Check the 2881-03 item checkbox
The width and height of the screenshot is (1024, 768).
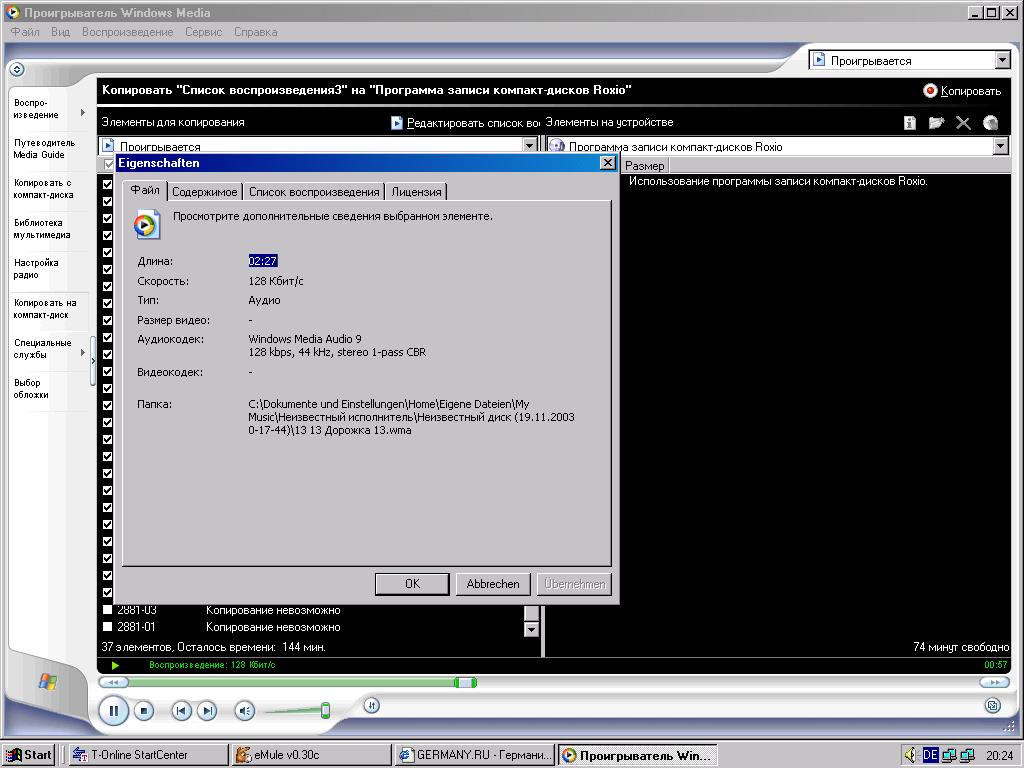pyautogui.click(x=108, y=610)
